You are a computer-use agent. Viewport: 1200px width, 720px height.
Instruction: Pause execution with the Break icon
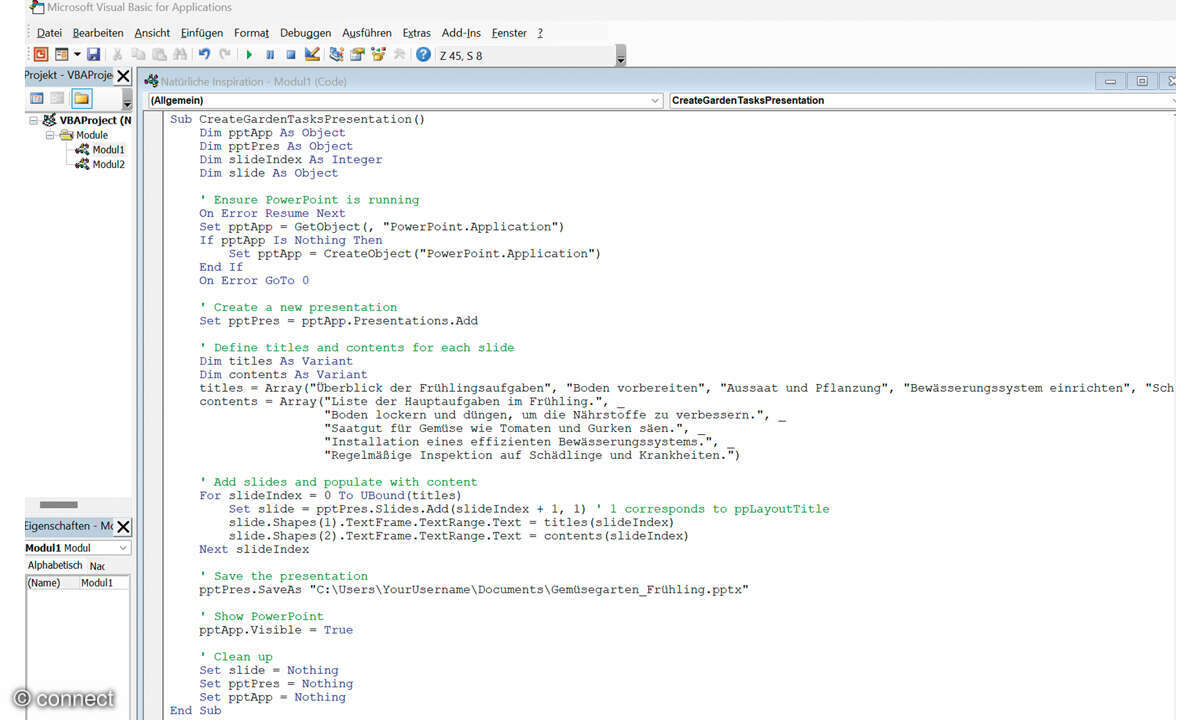270,55
